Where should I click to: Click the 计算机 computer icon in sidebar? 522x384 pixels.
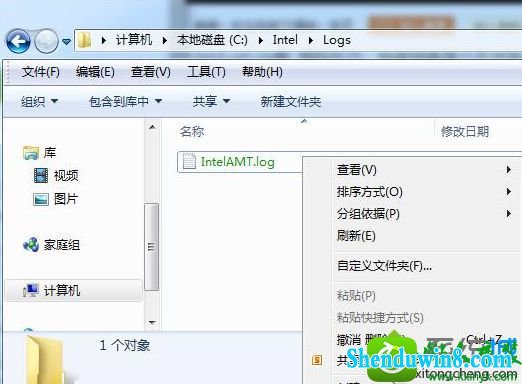pos(31,290)
